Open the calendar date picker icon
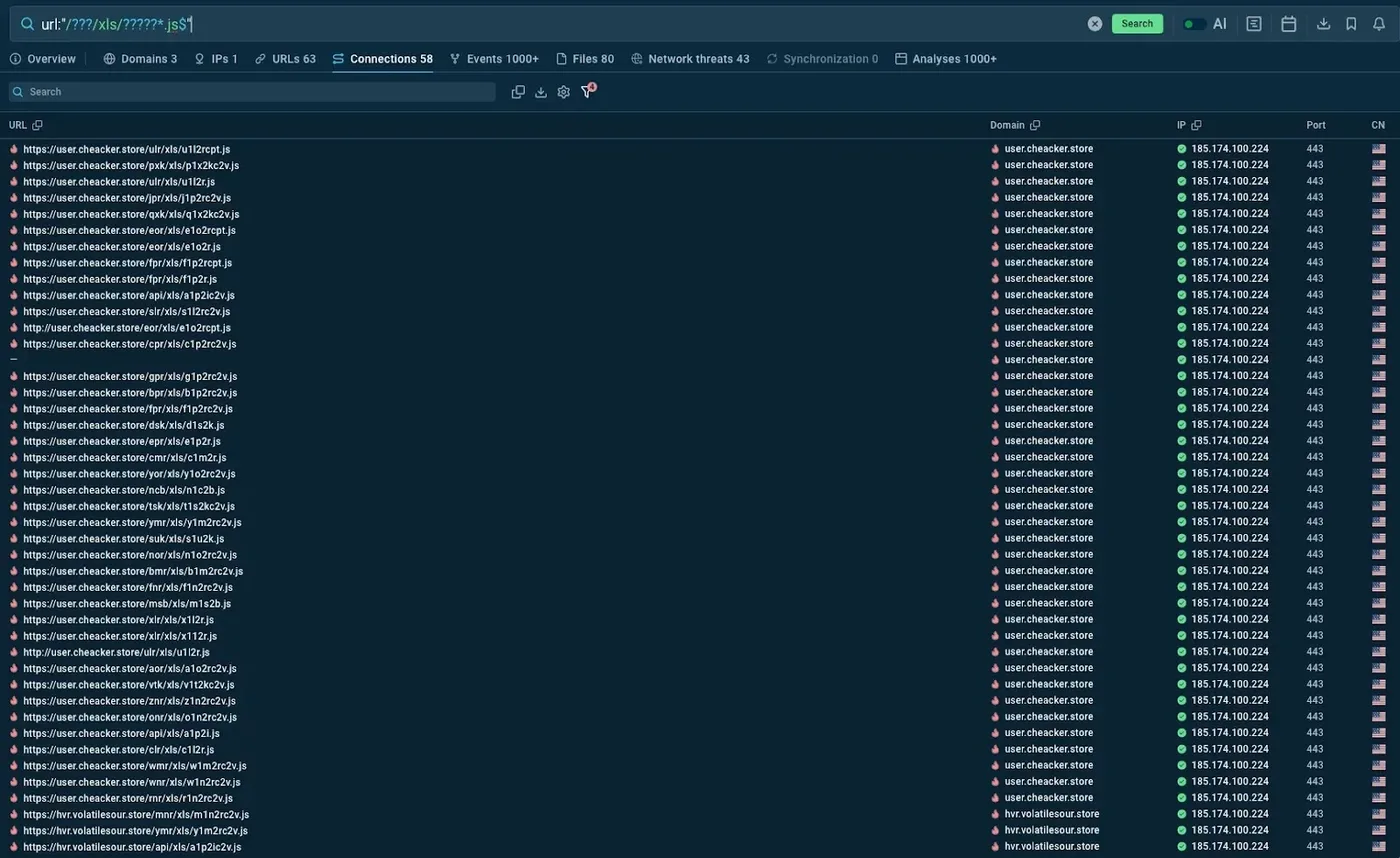Image resolution: width=1400 pixels, height=858 pixels. point(1289,23)
